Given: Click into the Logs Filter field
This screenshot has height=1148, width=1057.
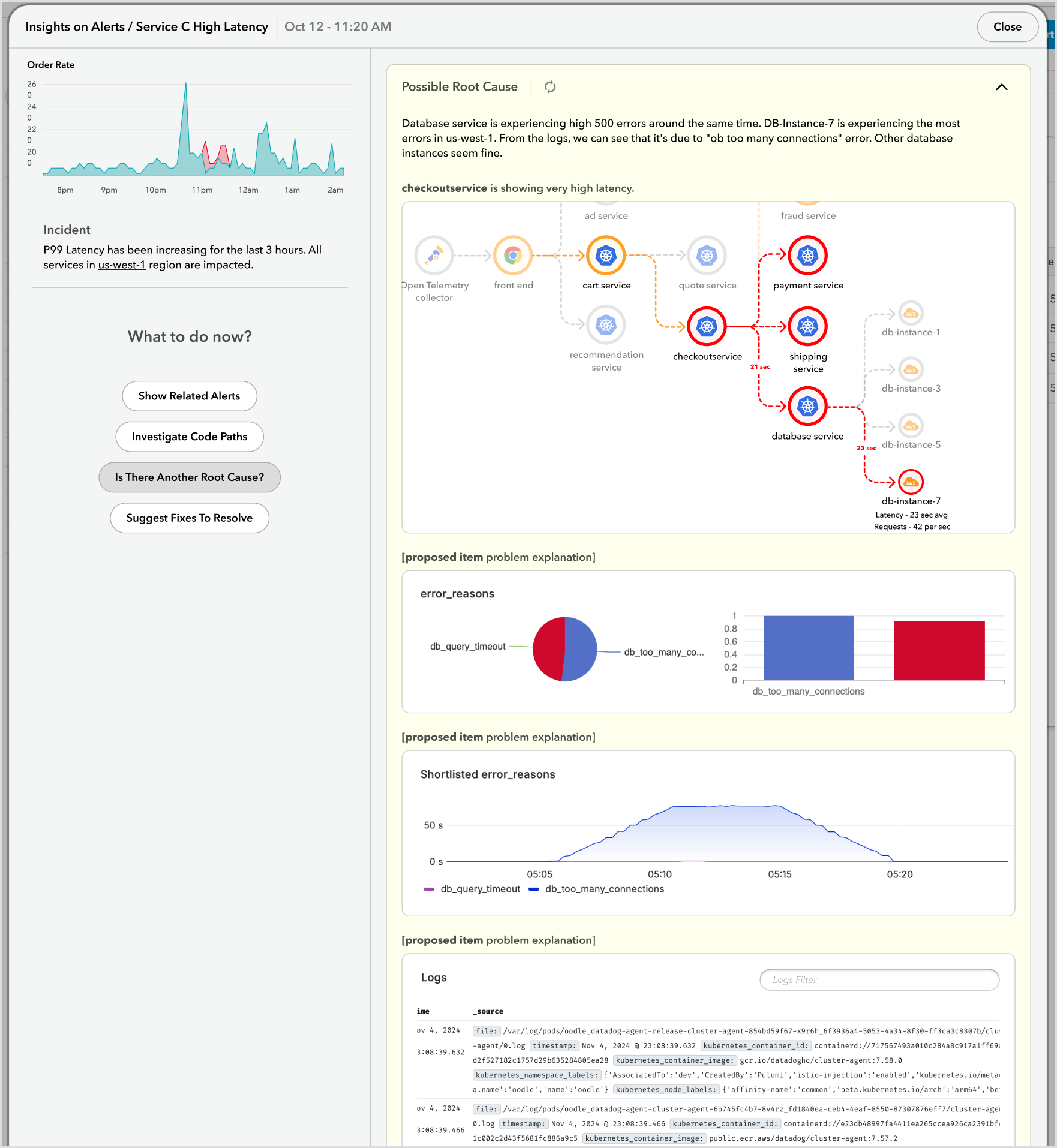Looking at the screenshot, I should pyautogui.click(x=879, y=979).
